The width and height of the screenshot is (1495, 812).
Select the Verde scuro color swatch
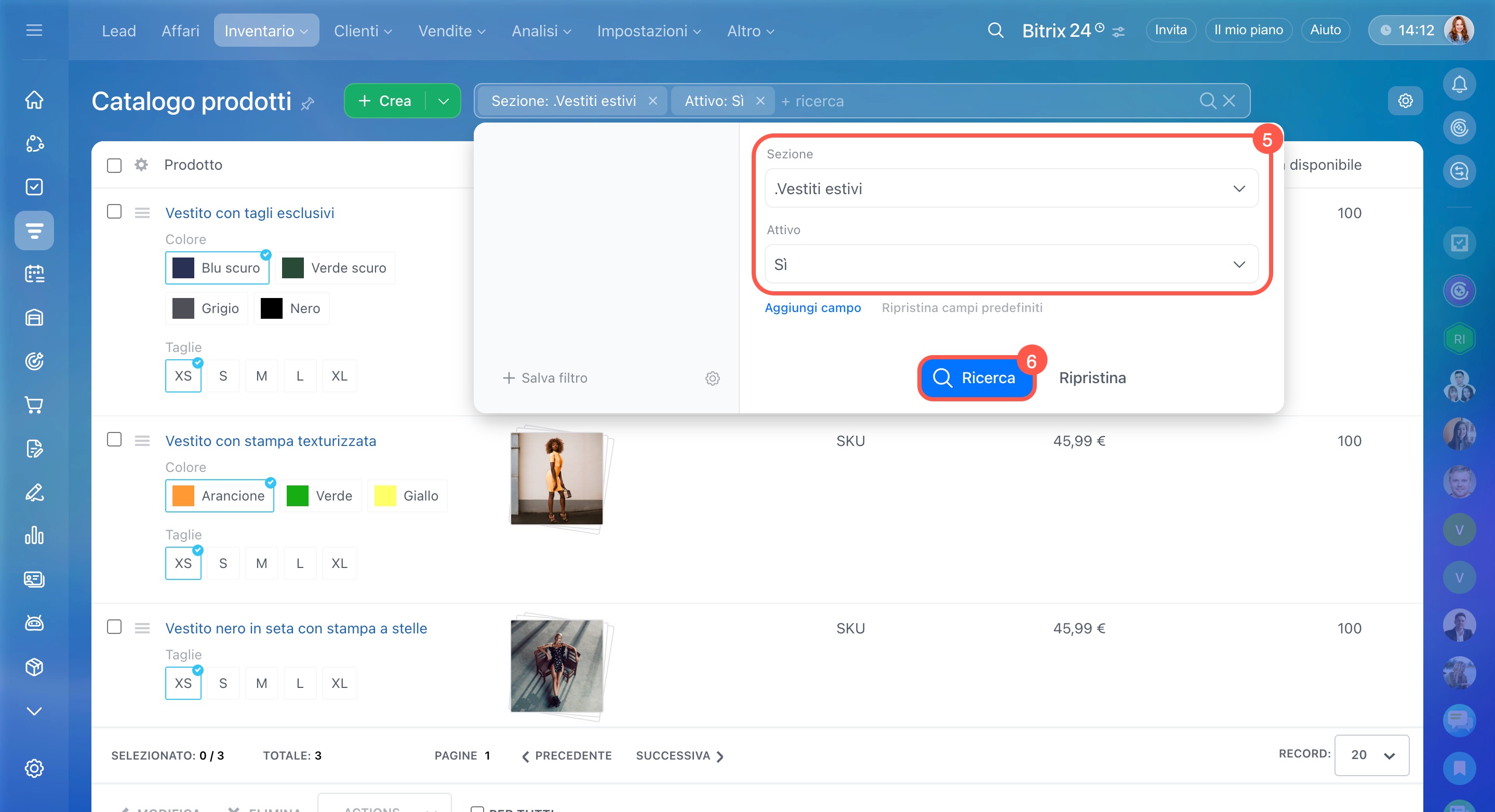(336, 268)
